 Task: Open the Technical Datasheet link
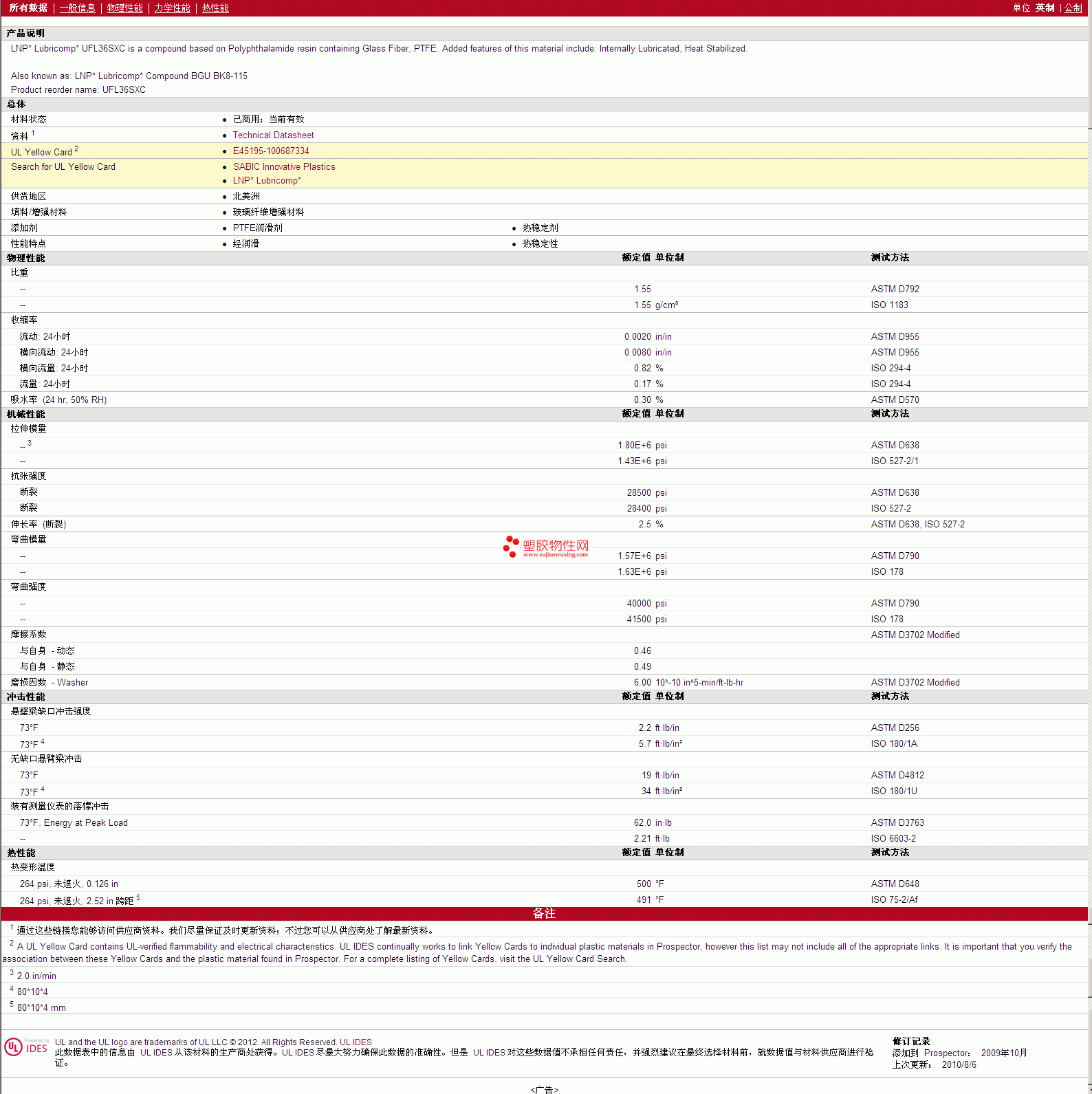[273, 135]
